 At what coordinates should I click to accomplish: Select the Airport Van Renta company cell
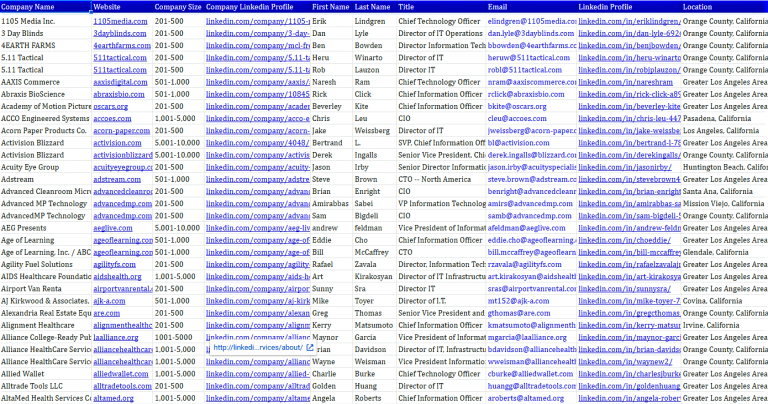pyautogui.click(x=46, y=289)
